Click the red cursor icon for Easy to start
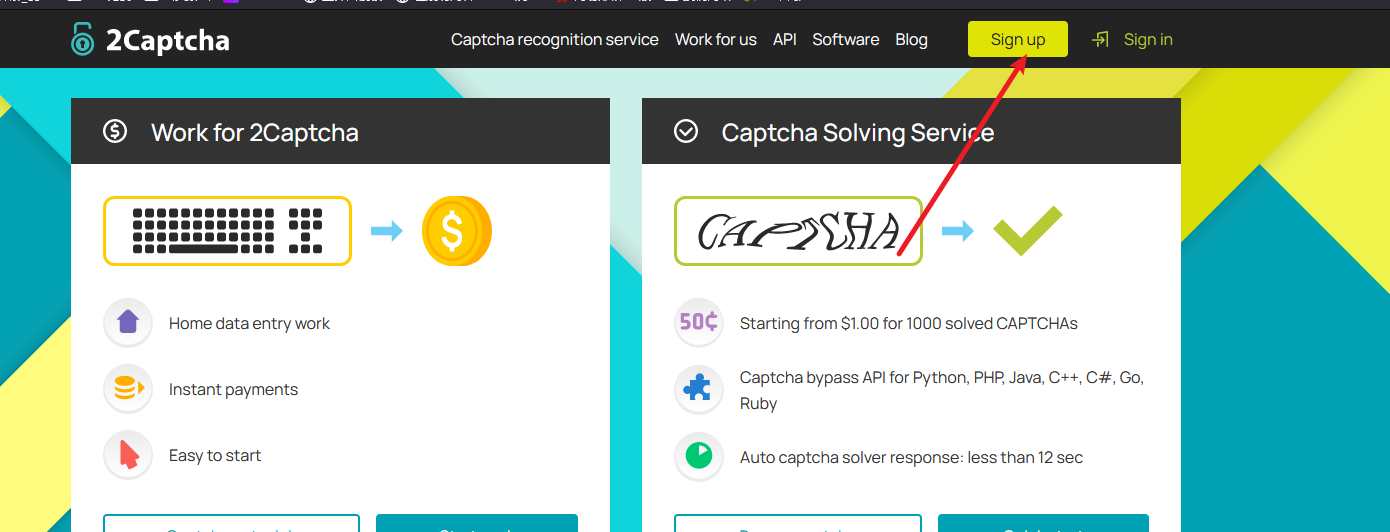The height and width of the screenshot is (532, 1390). point(128,455)
